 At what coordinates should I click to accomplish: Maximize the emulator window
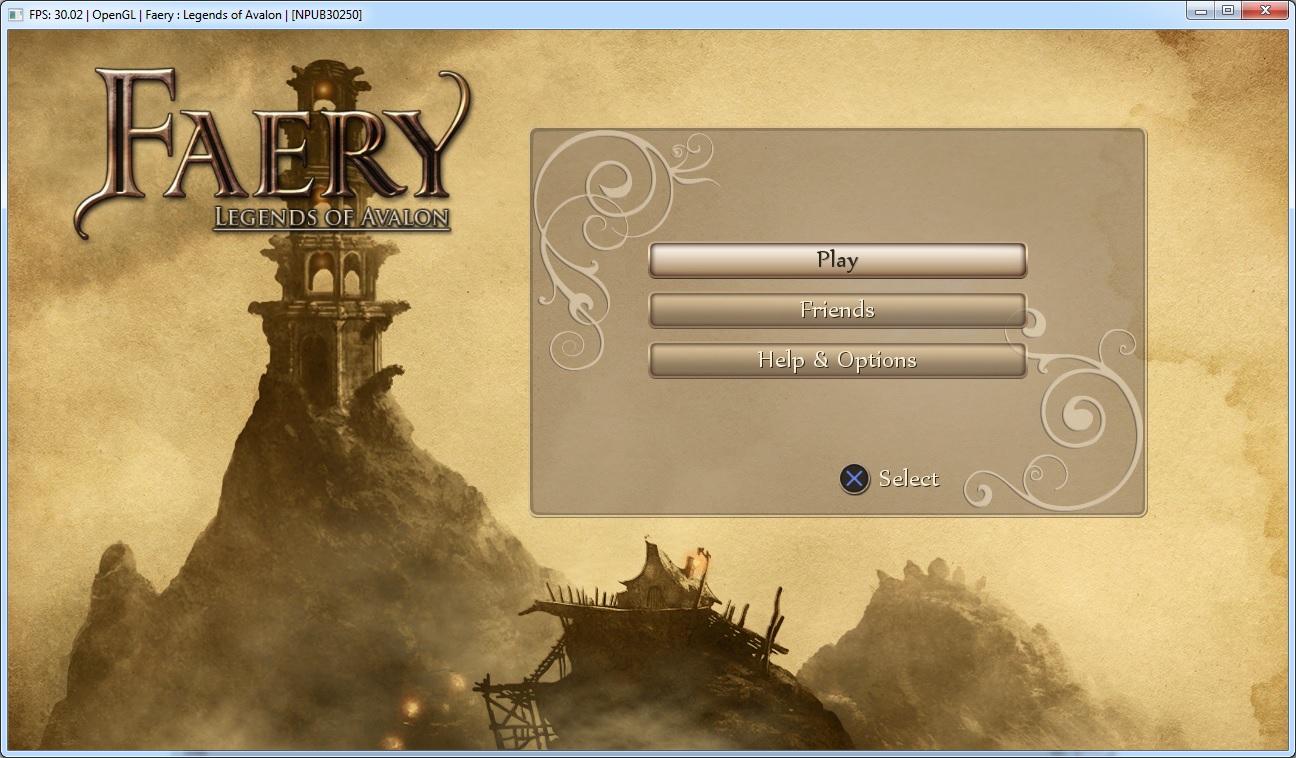[1228, 11]
